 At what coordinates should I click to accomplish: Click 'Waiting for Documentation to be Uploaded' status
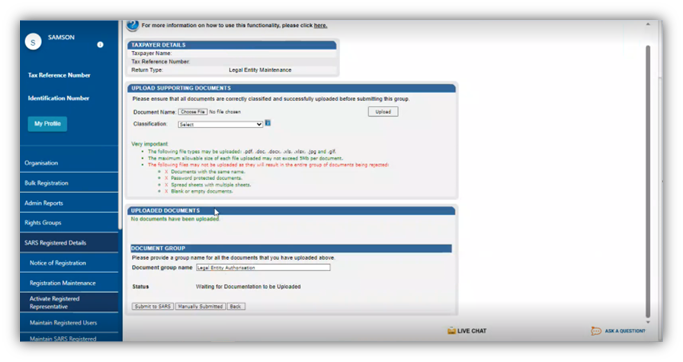pyautogui.click(x=248, y=287)
